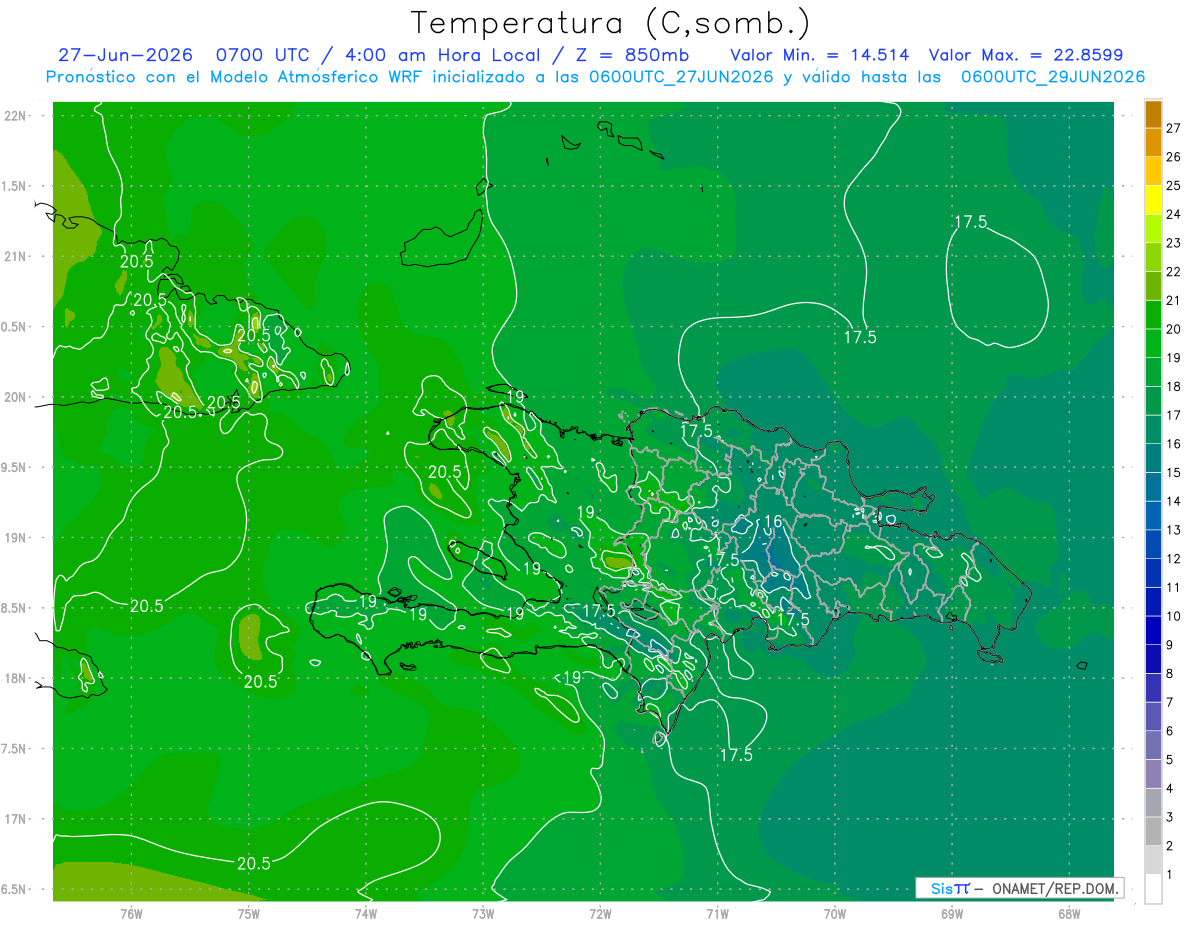The height and width of the screenshot is (927, 1200).
Task: Click legend value '11'
Action: 1174,588
